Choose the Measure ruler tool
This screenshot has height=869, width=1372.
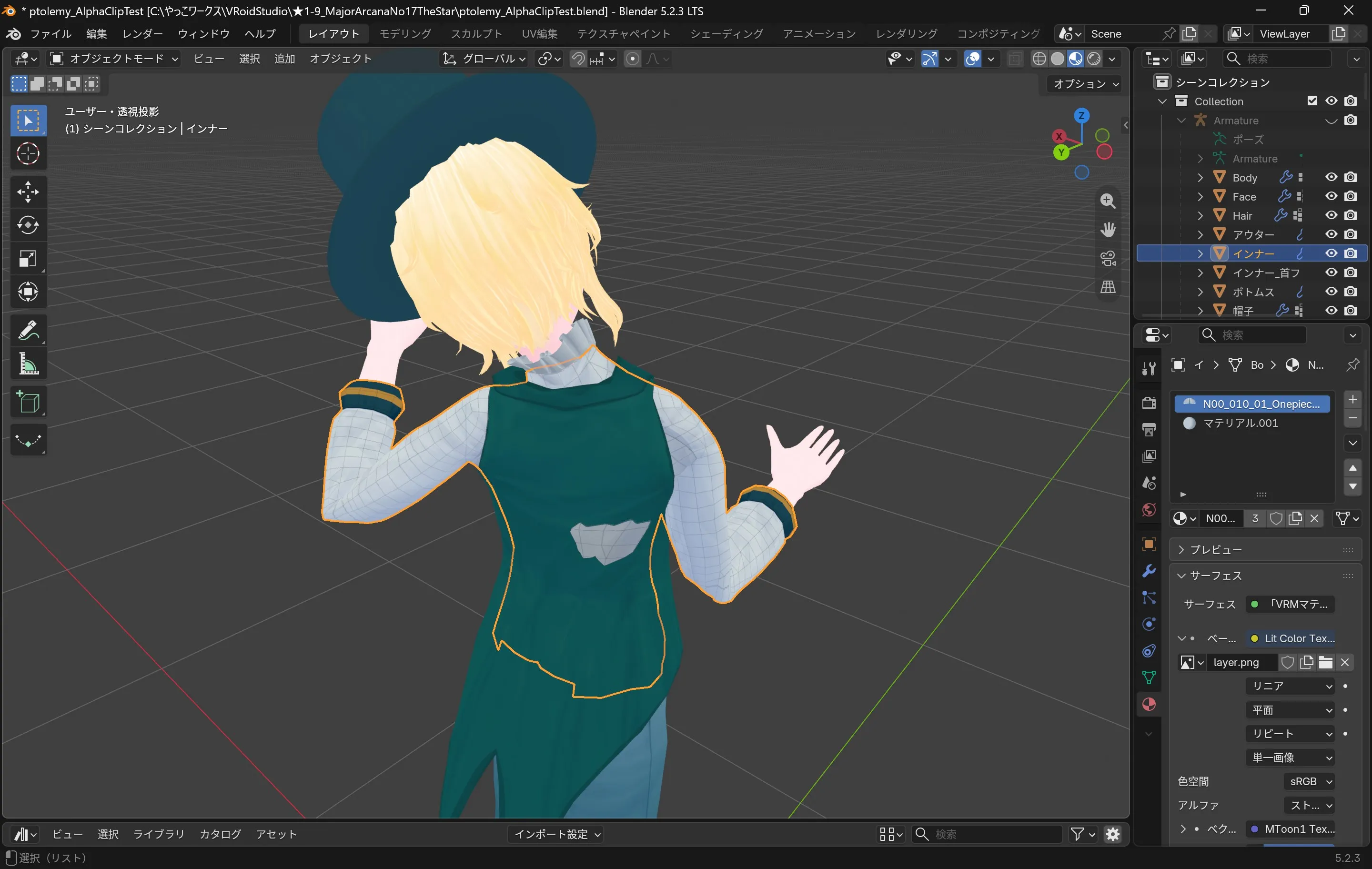[x=28, y=364]
